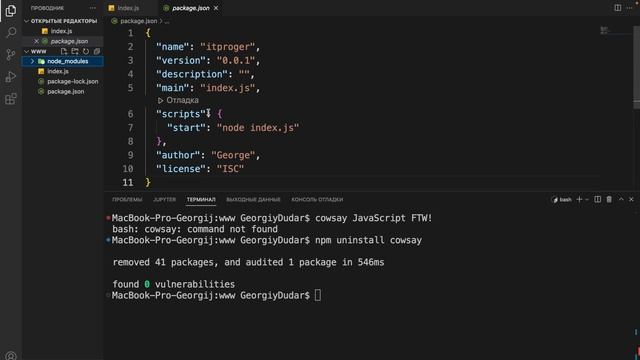
Task: Select package.json in open editors list
Action: click(x=69, y=41)
